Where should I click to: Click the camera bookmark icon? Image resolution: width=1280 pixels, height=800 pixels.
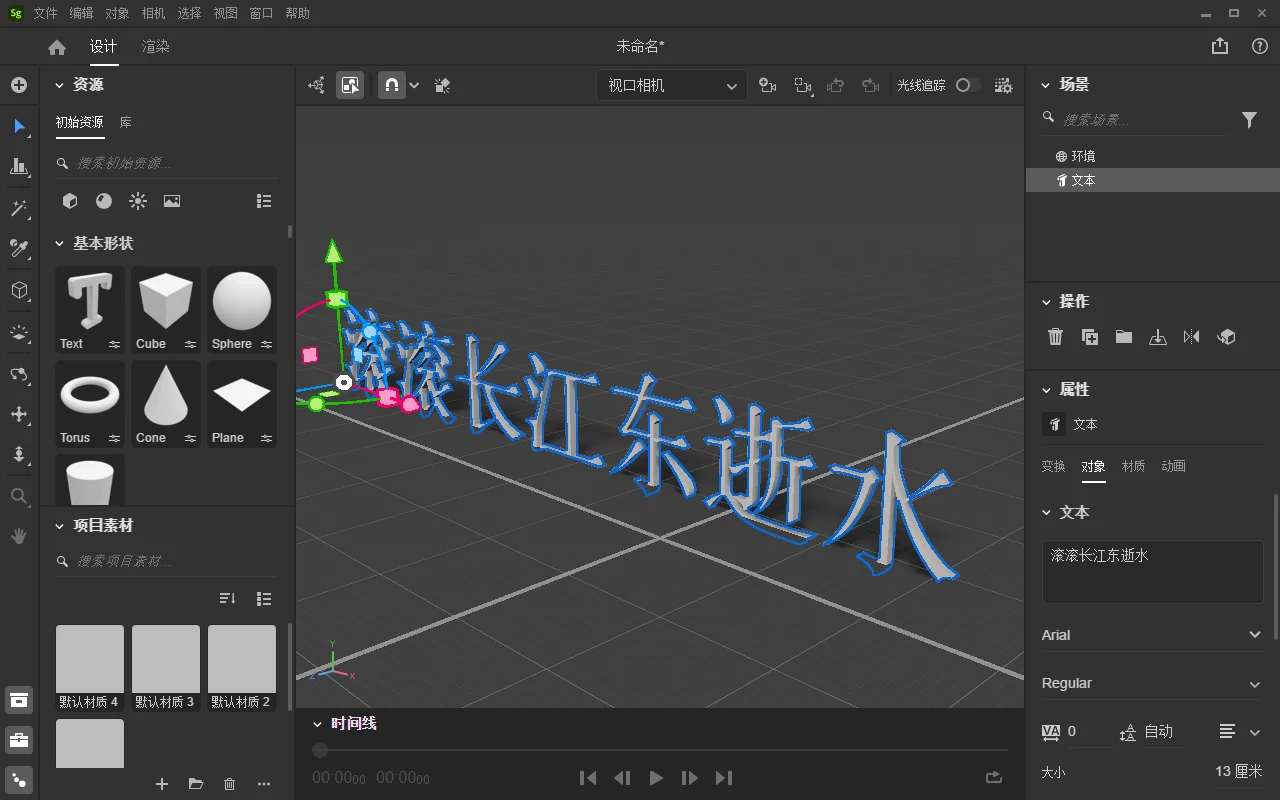coord(768,86)
